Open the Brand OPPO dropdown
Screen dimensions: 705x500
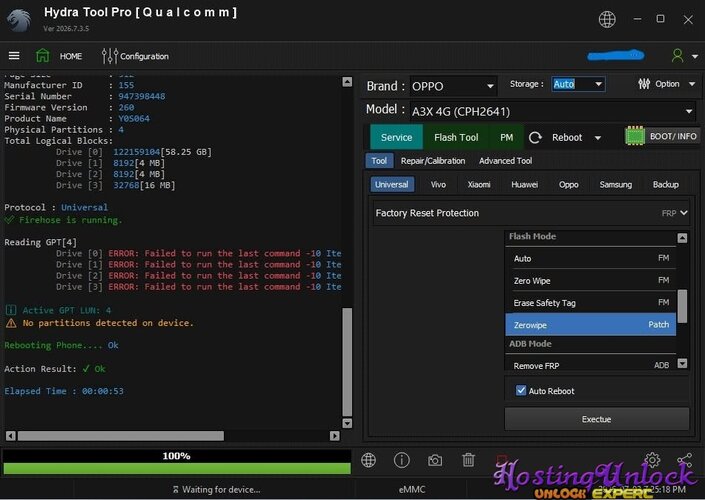pos(453,86)
